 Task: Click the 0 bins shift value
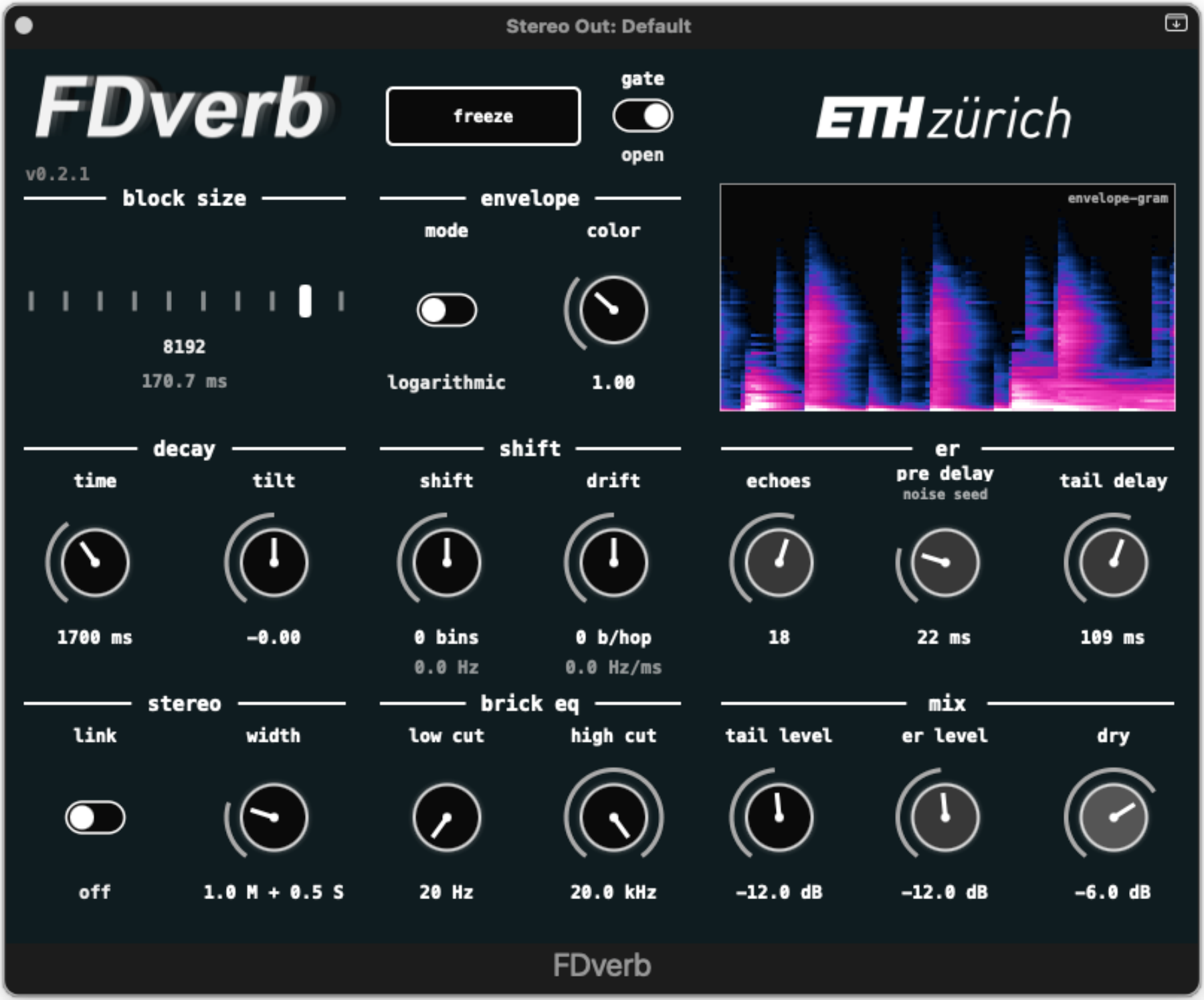[x=446, y=637]
